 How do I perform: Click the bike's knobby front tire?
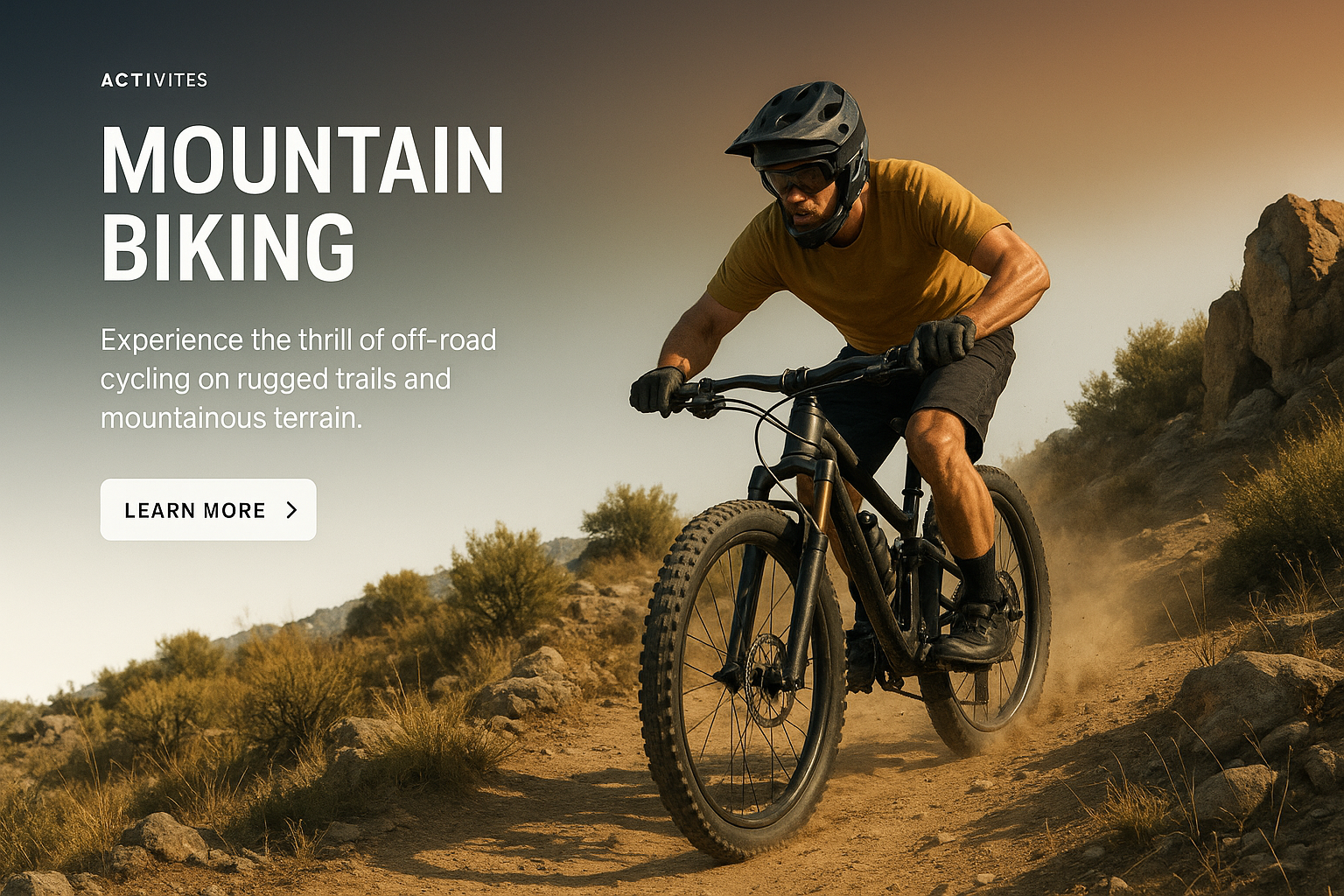[x=742, y=681]
